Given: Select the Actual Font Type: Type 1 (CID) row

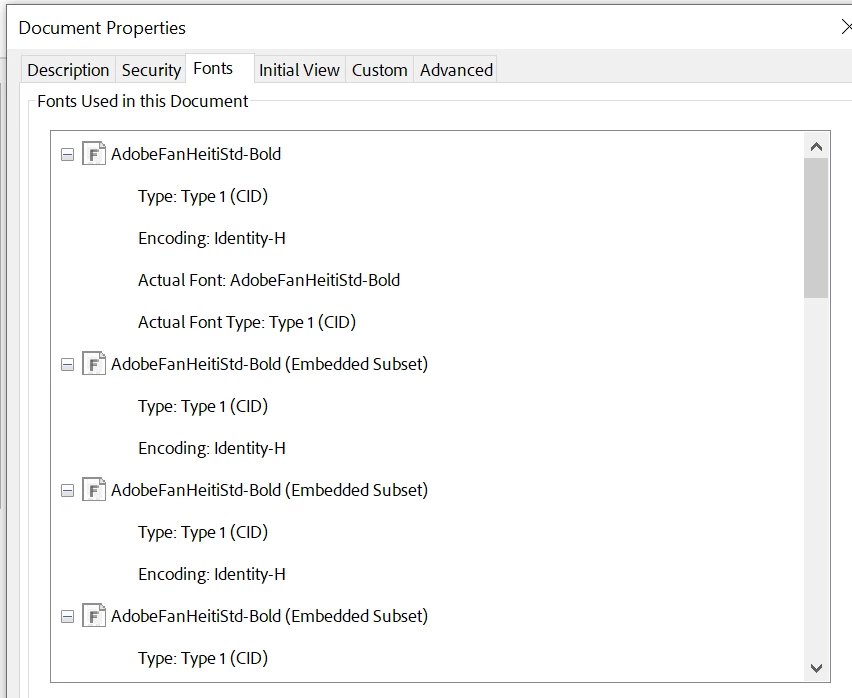Looking at the screenshot, I should 247,322.
